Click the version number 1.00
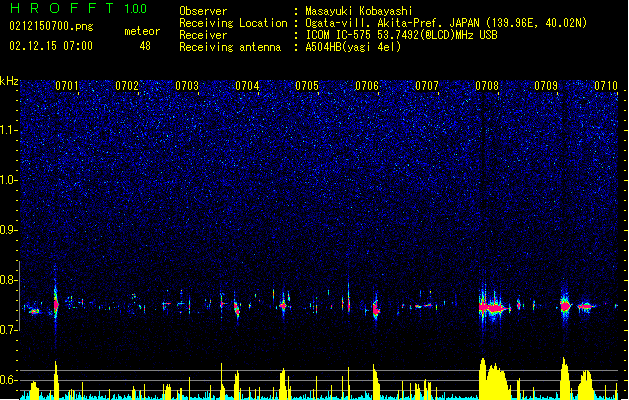Viewport: 629px width, 400px height. (x=136, y=9)
